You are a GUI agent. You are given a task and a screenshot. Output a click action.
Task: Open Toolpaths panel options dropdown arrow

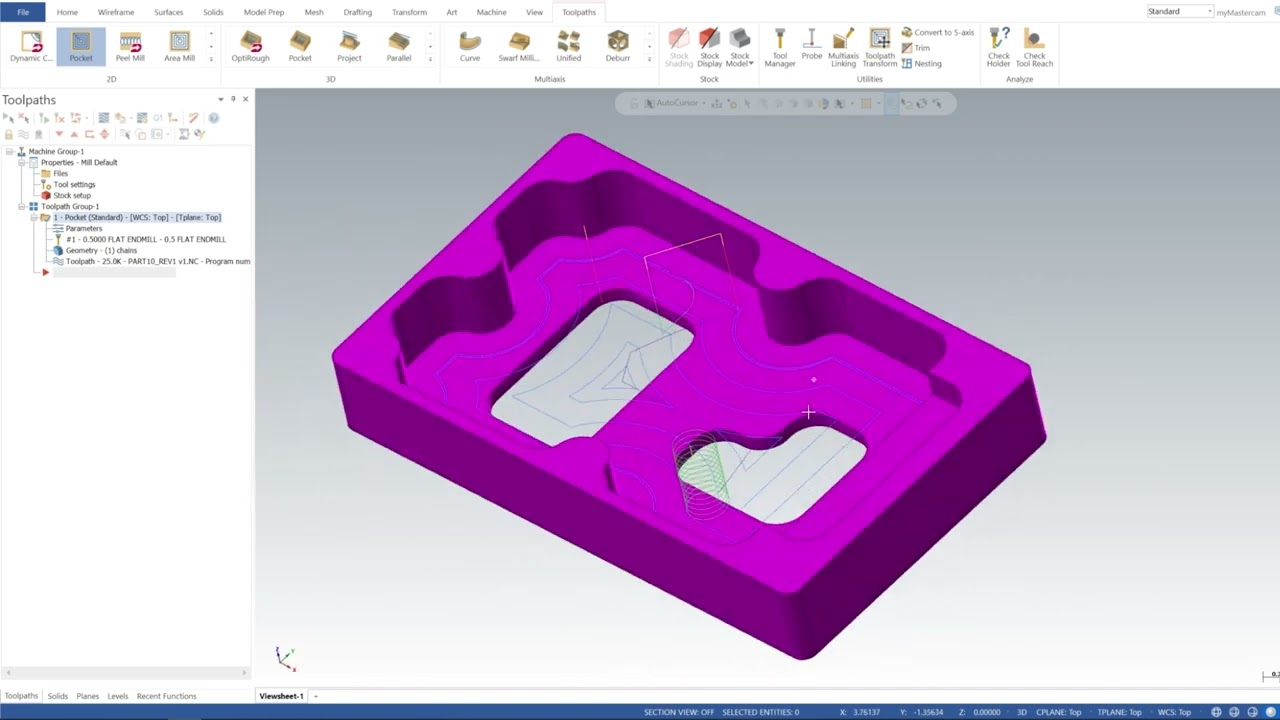[221, 99]
